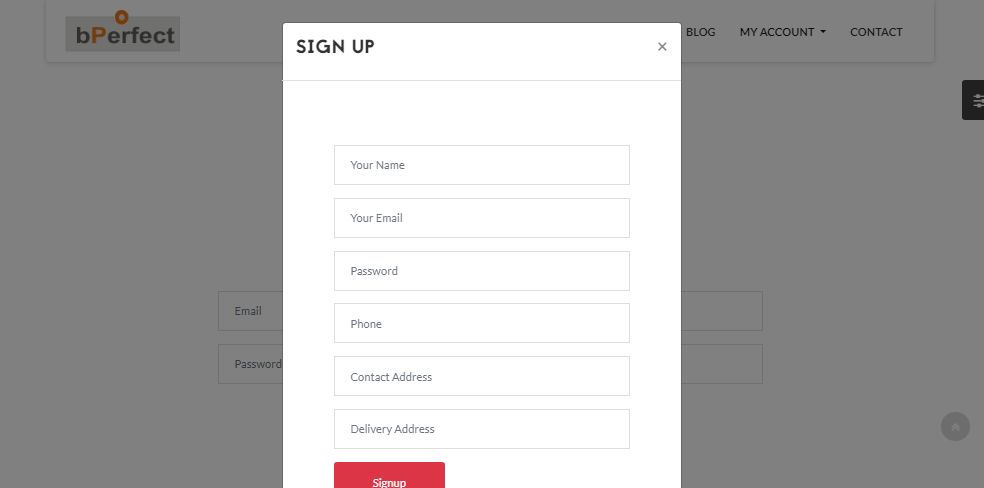Click the SIGN UP dialog heading

tap(335, 47)
